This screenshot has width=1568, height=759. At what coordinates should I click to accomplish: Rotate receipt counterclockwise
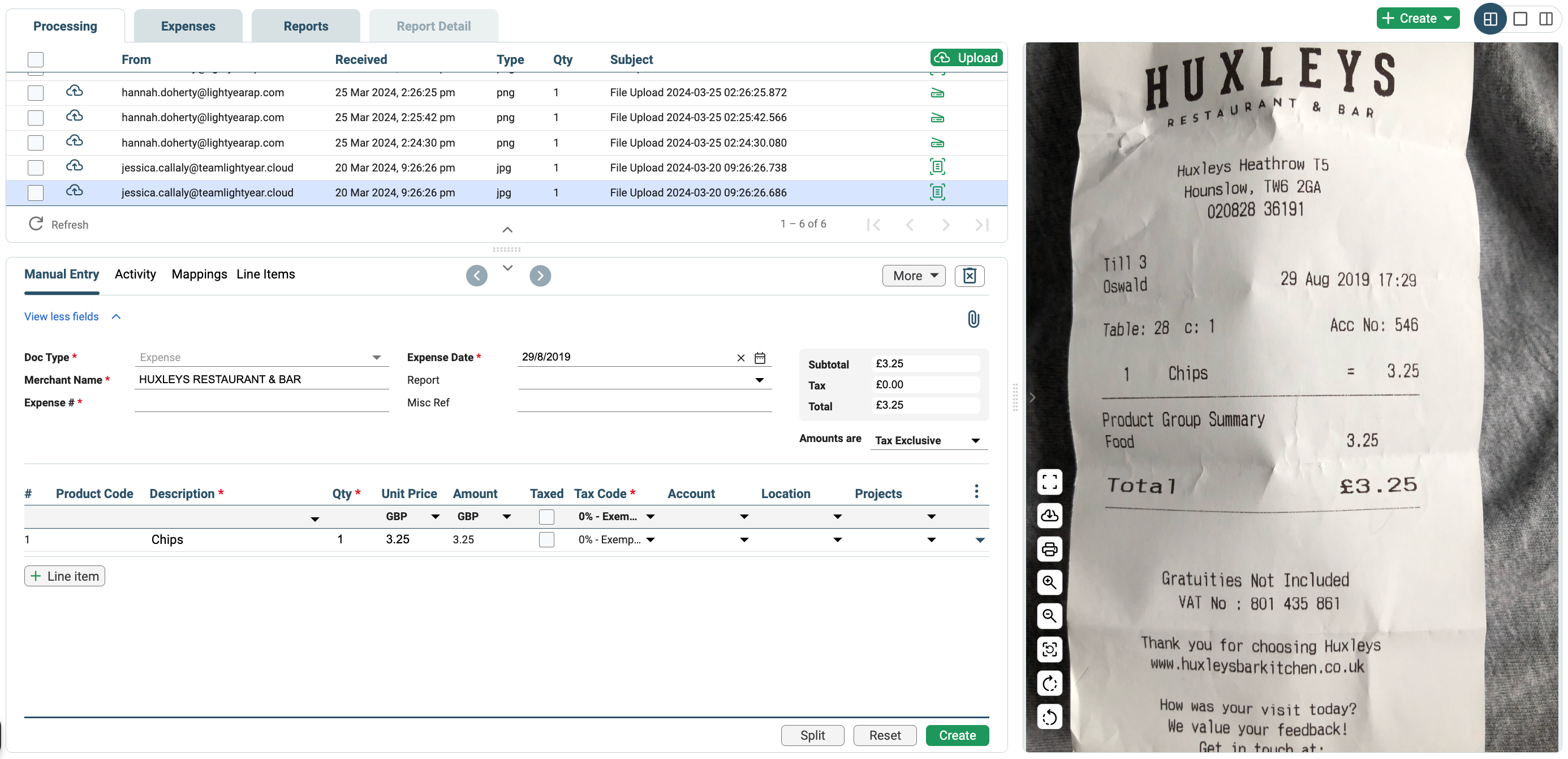pos(1049,717)
